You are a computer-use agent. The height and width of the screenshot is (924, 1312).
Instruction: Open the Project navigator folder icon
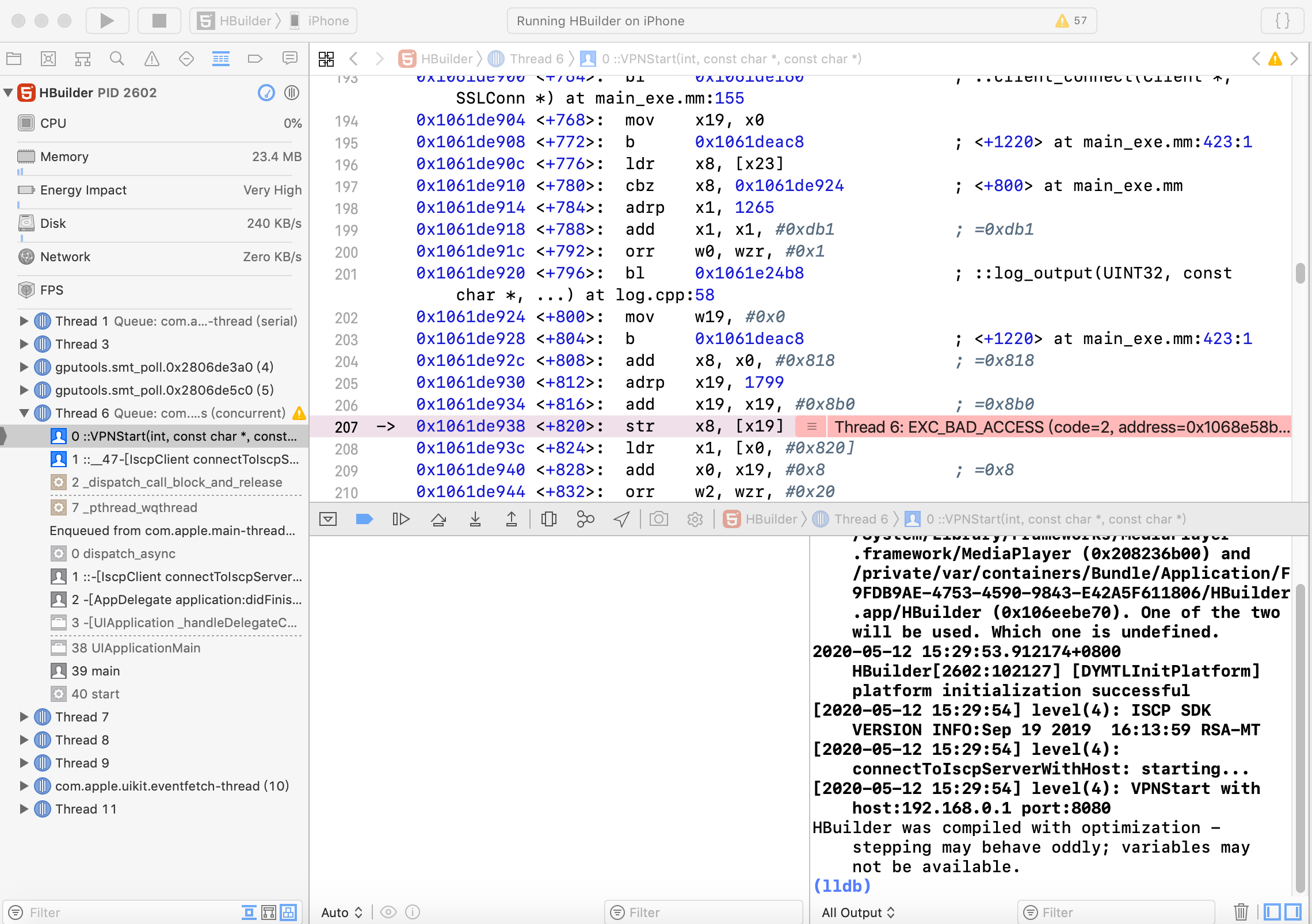[x=14, y=59]
